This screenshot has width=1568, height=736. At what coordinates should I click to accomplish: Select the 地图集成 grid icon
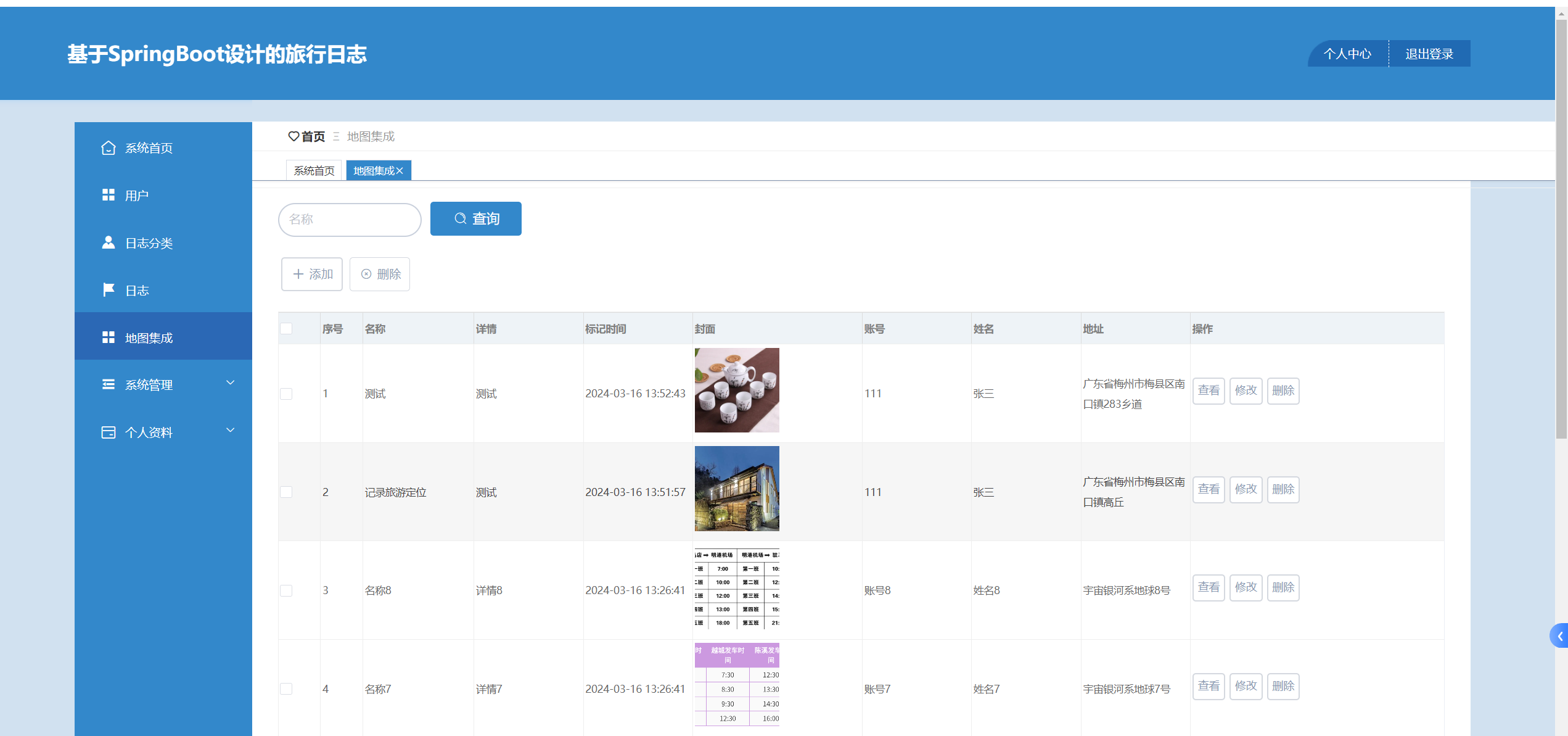tap(108, 337)
